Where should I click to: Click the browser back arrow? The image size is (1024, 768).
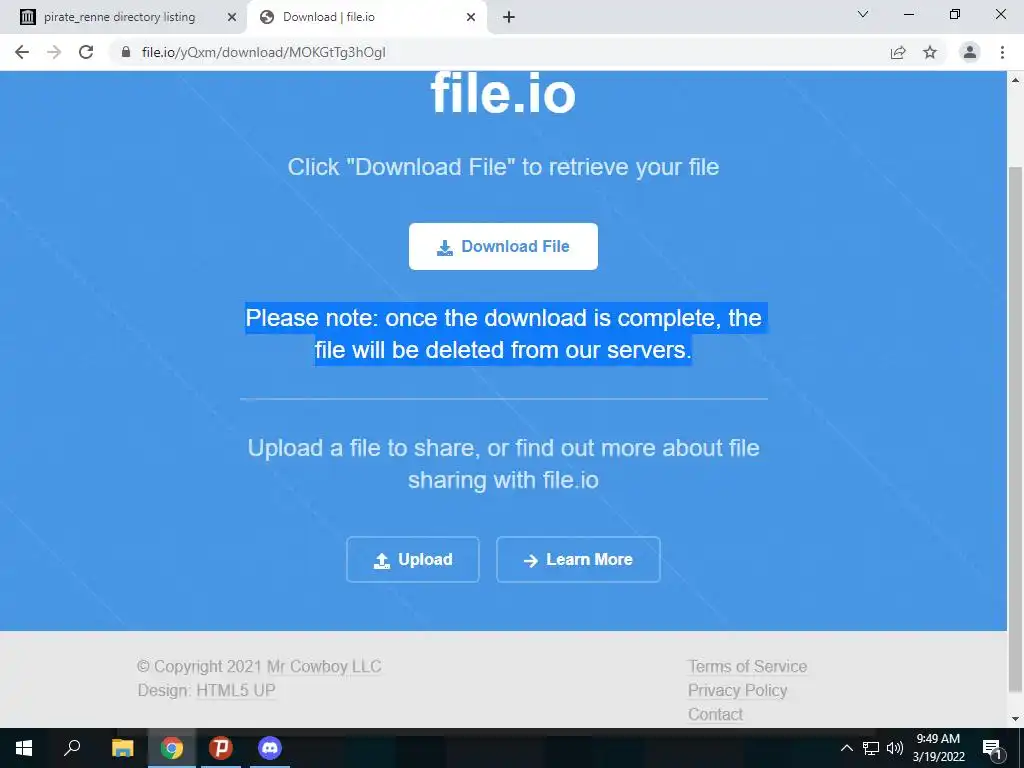point(22,52)
